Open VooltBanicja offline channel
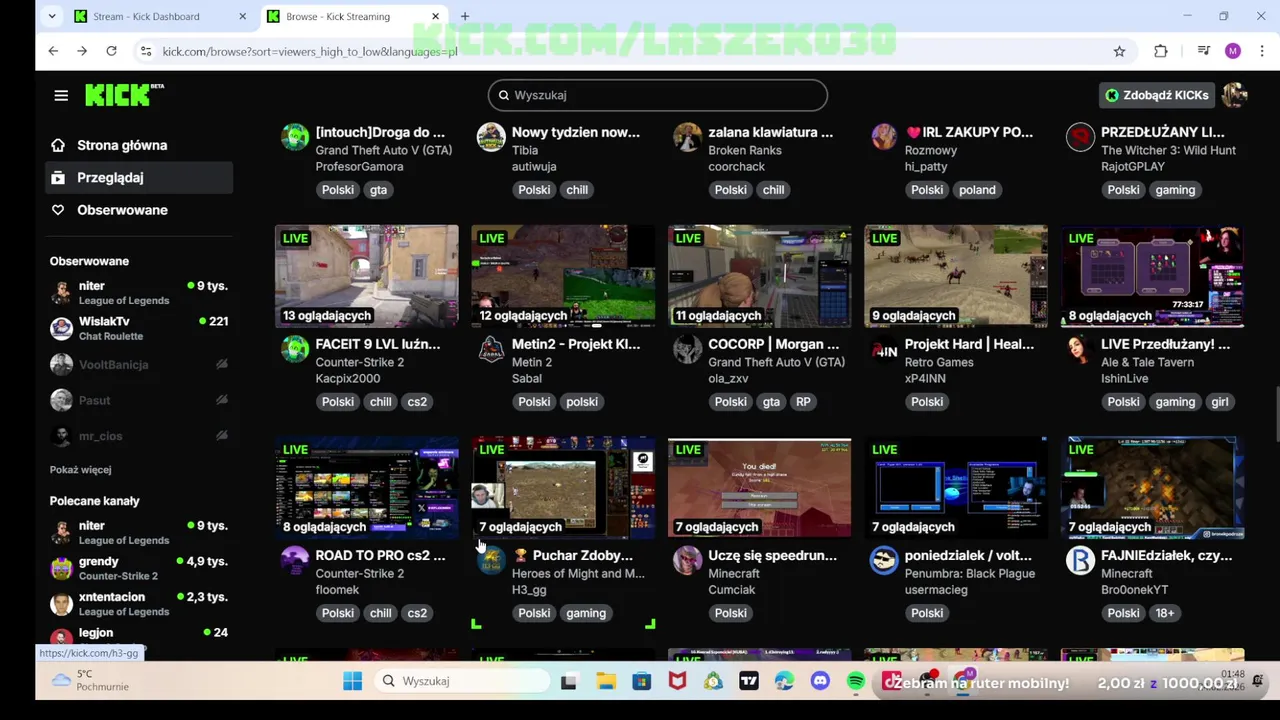Viewport: 1280px width, 720px height. (x=140, y=364)
